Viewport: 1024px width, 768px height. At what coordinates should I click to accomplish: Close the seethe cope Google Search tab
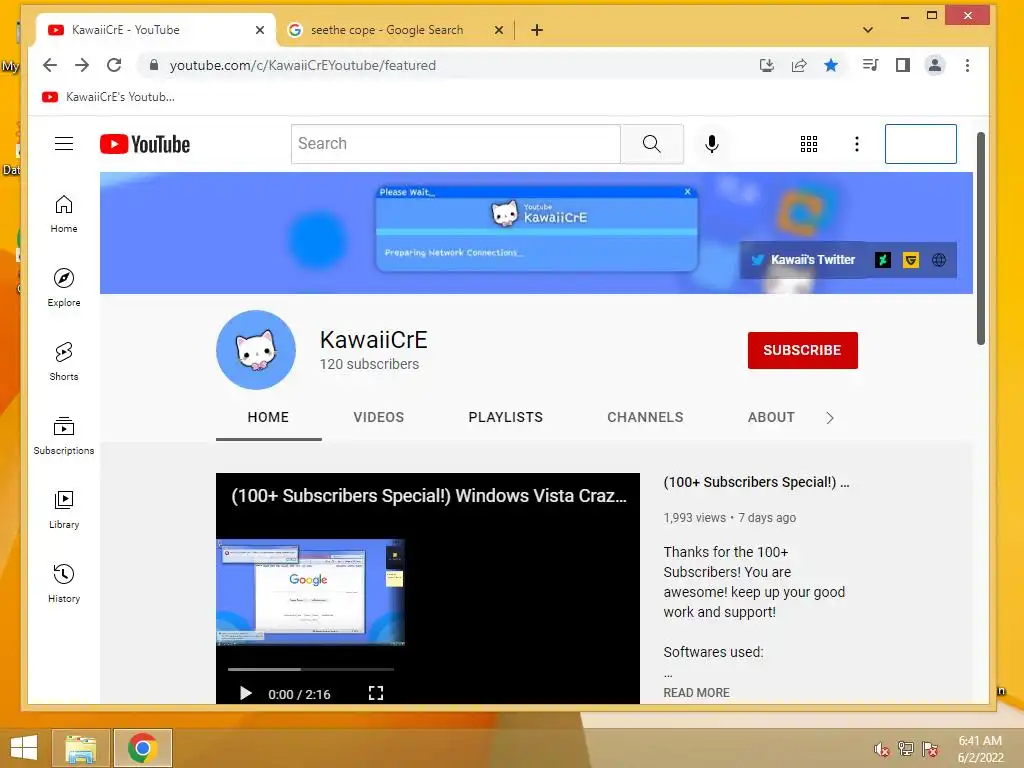tap(499, 30)
